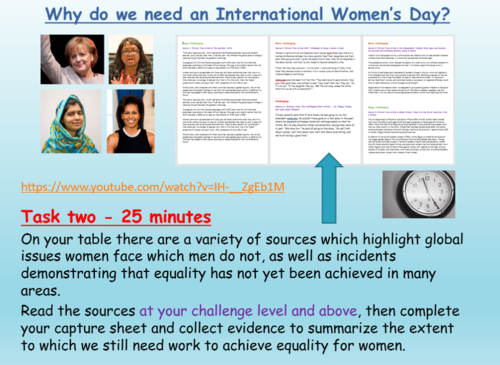Select portrait of woman in teal headscarf
Image resolution: width=500 pixels, height=365 pixels.
coord(71,121)
